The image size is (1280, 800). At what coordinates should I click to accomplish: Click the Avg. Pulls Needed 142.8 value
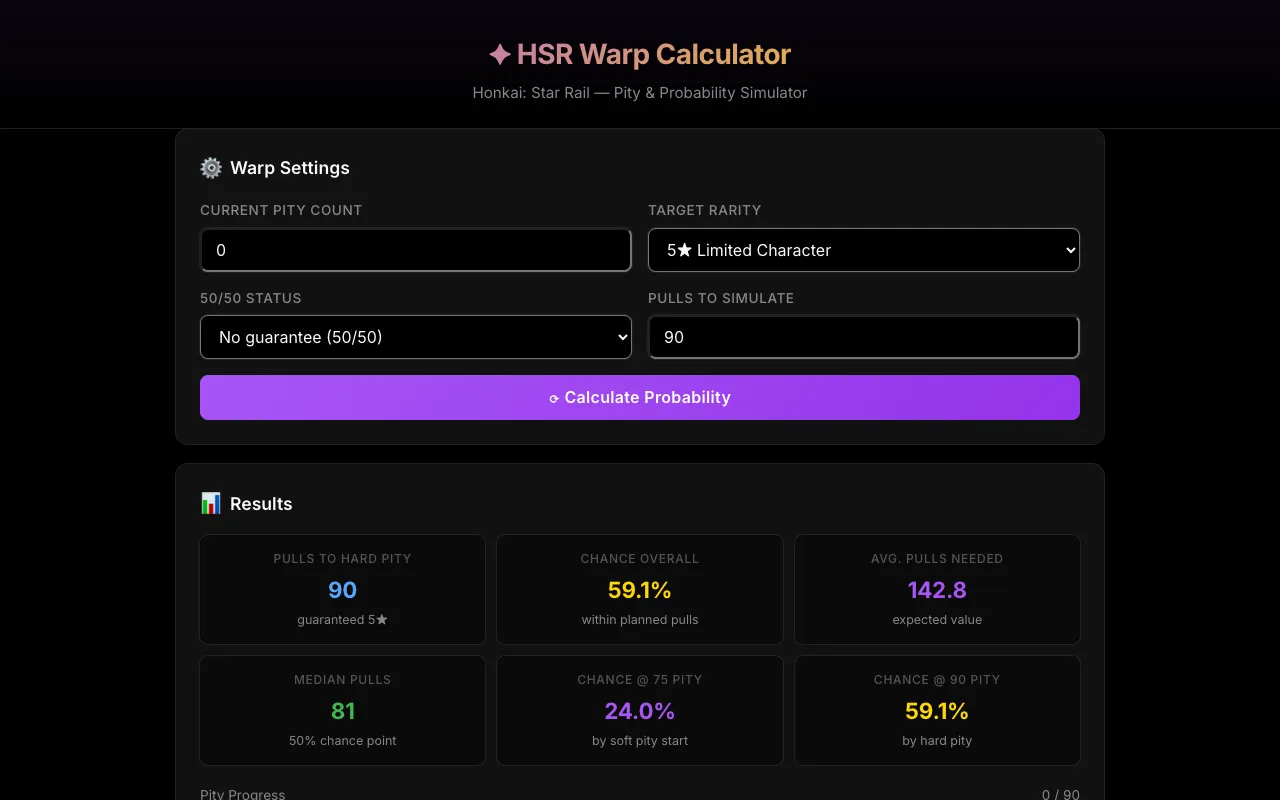pyautogui.click(x=937, y=590)
